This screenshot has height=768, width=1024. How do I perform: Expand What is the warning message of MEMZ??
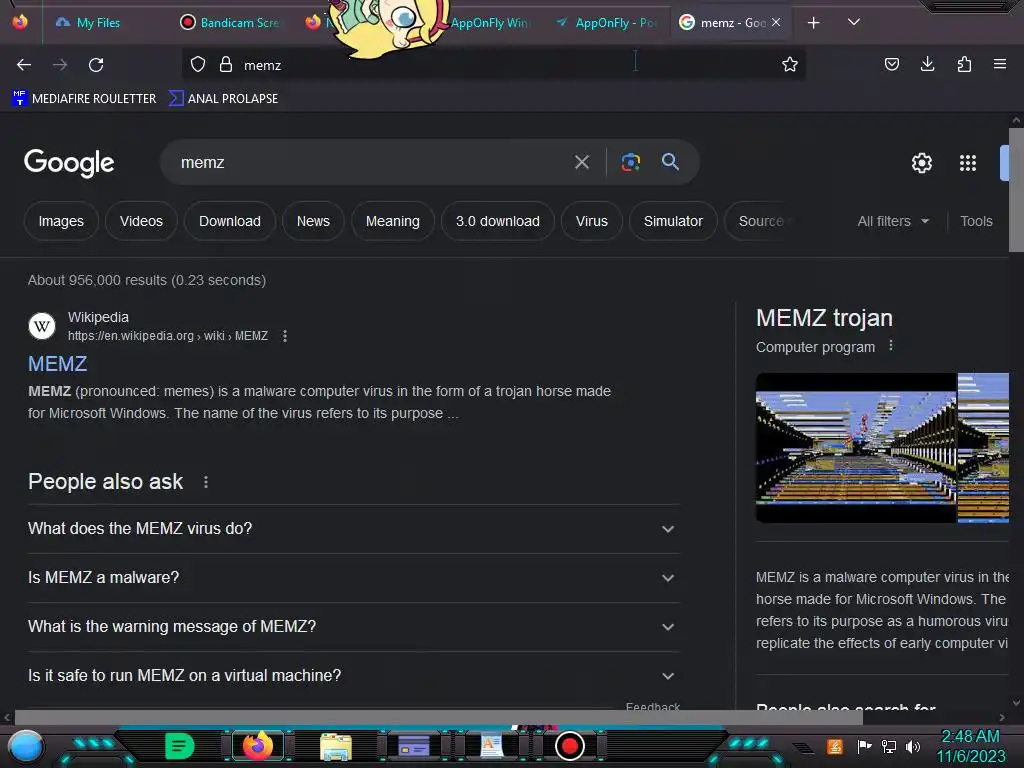353,627
